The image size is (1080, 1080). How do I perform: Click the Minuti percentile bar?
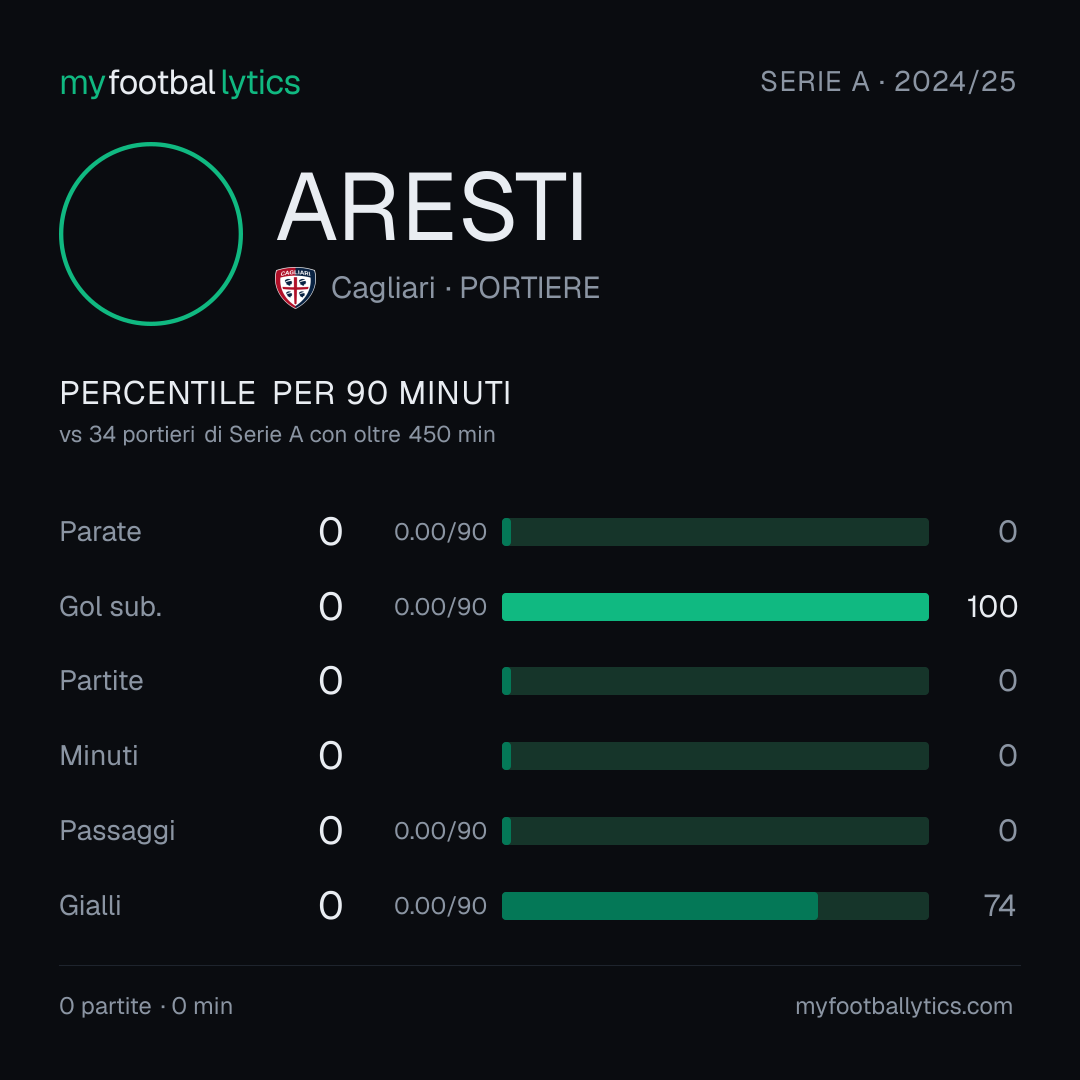(715, 756)
